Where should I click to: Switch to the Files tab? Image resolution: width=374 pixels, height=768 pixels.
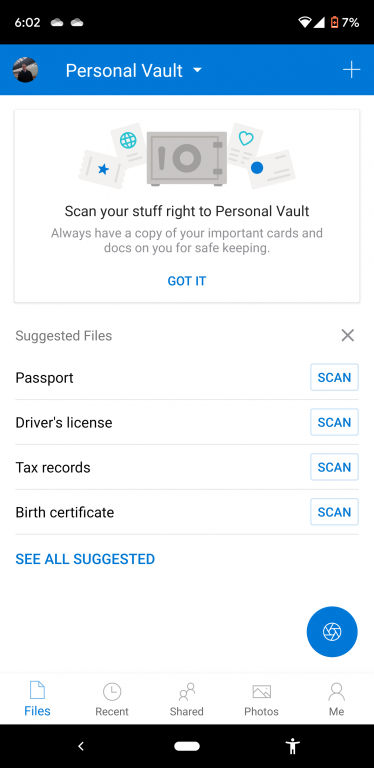(37, 698)
